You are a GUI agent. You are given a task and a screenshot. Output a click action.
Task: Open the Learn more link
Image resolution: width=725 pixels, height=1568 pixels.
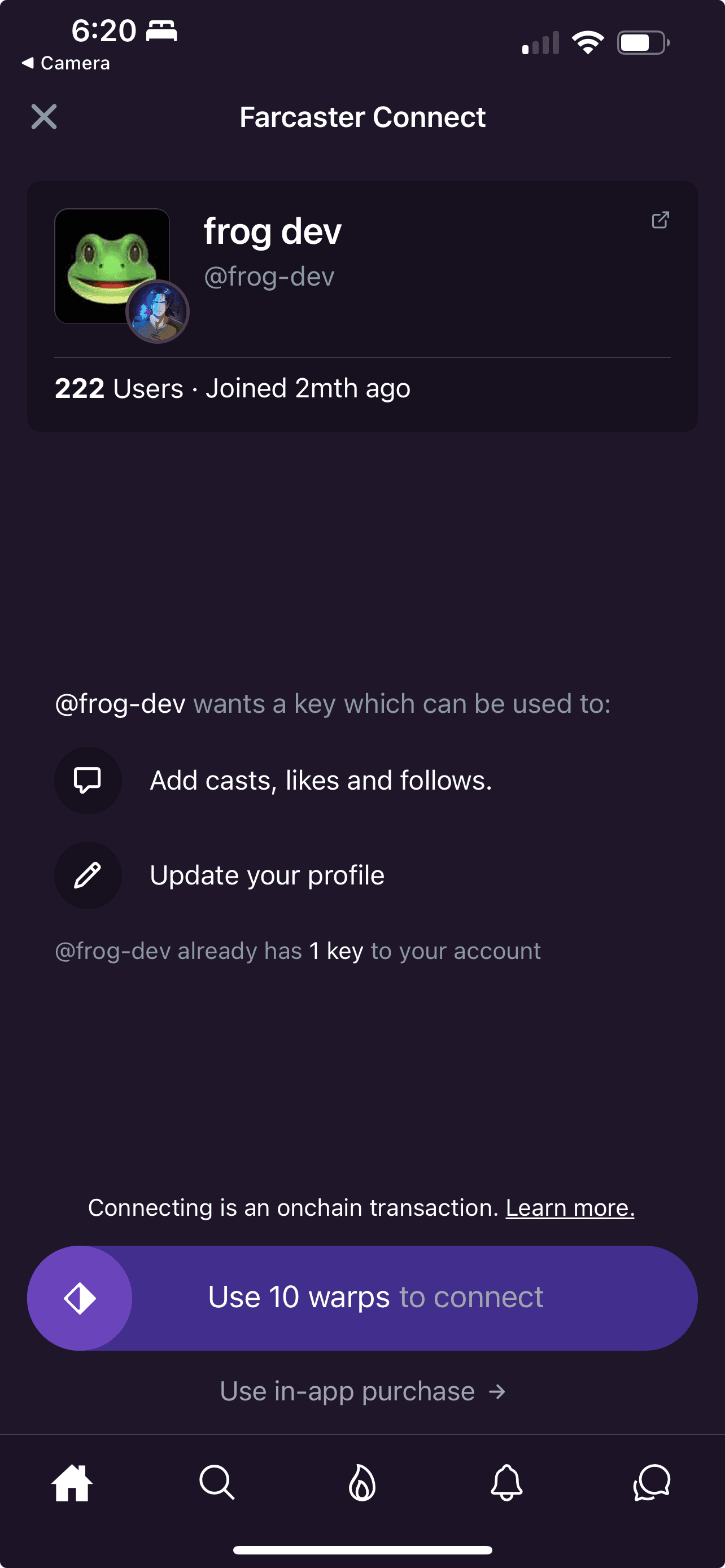point(570,1208)
